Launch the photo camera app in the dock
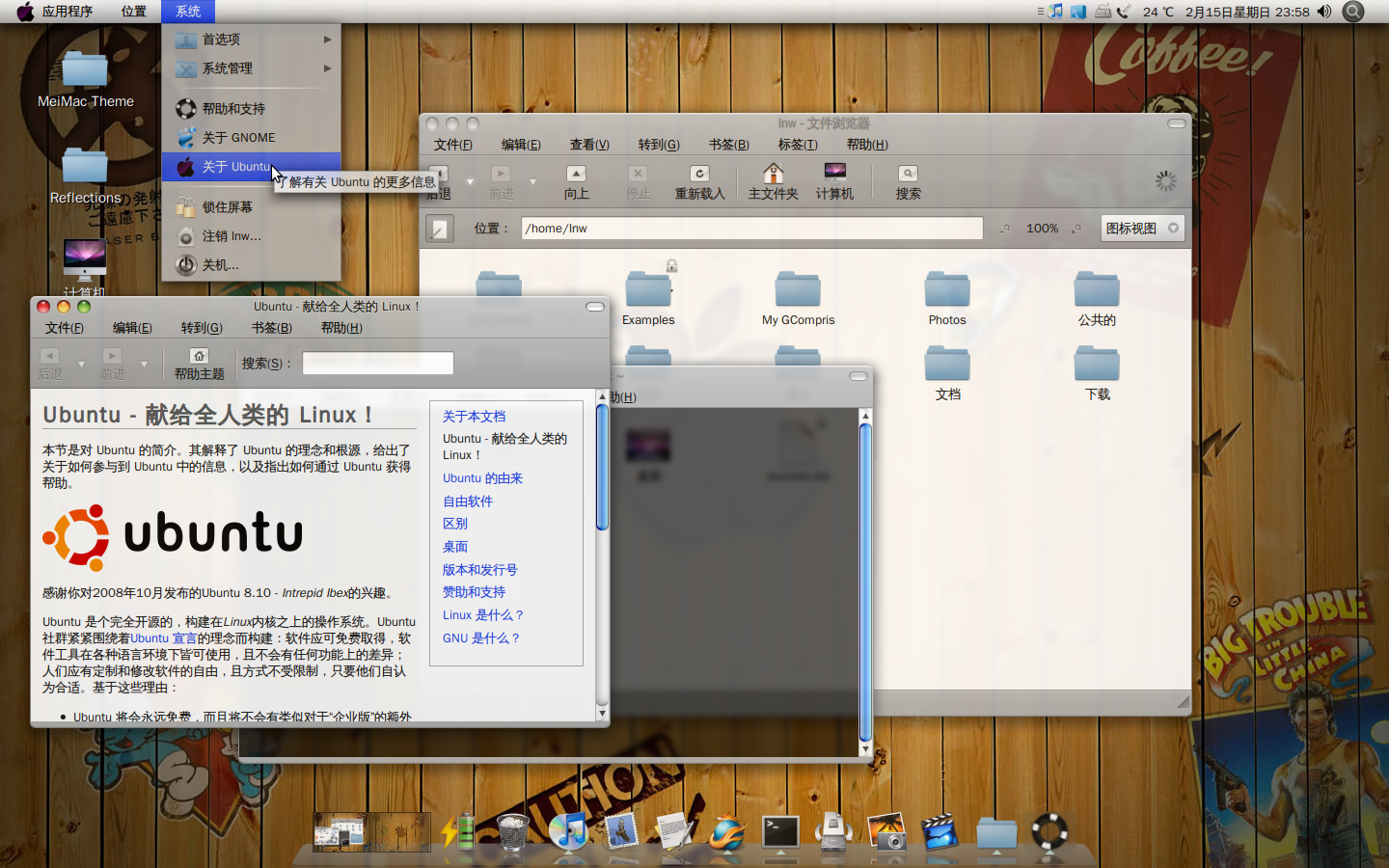Viewport: 1389px width, 868px height. pos(886,831)
